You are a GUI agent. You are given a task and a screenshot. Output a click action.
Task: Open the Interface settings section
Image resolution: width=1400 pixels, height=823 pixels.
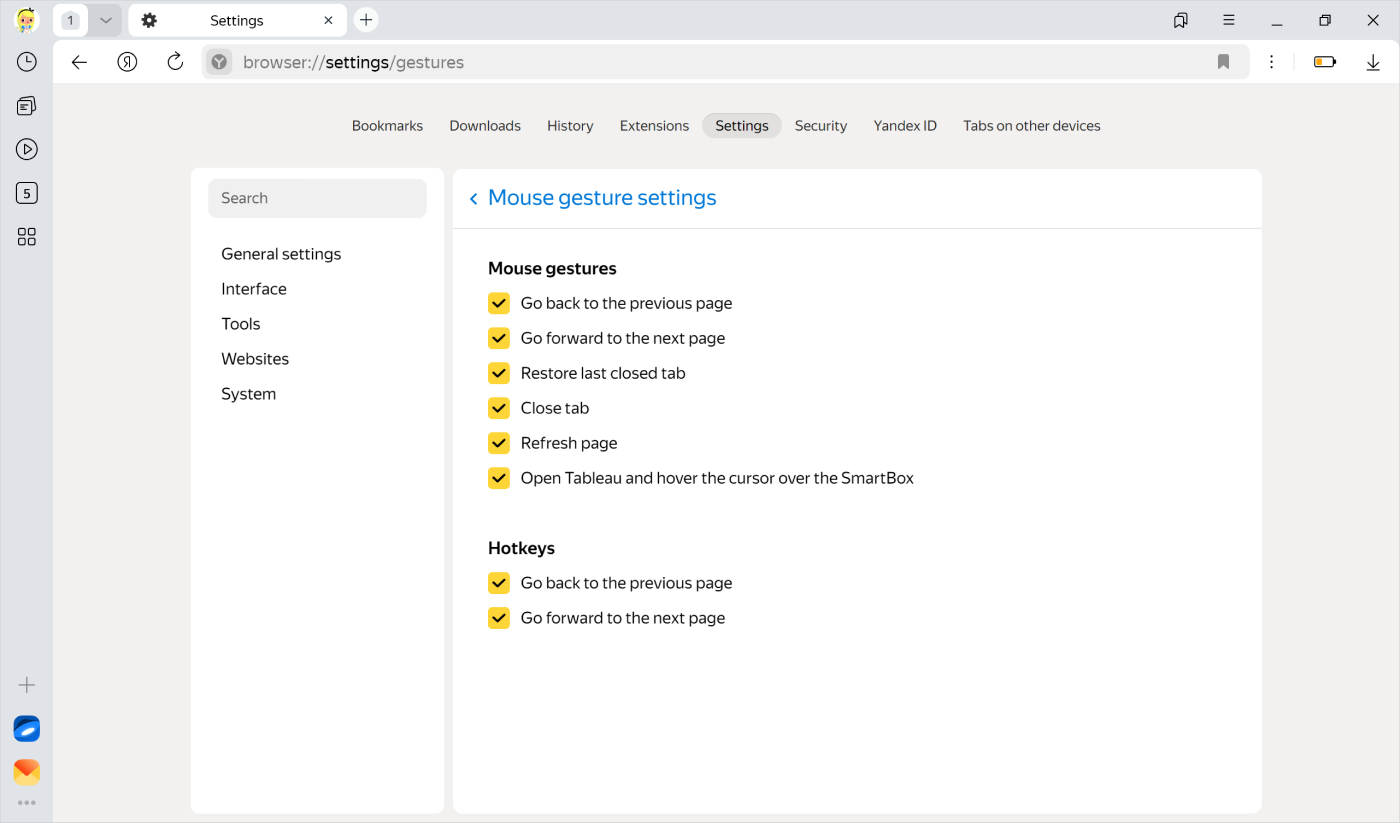254,289
